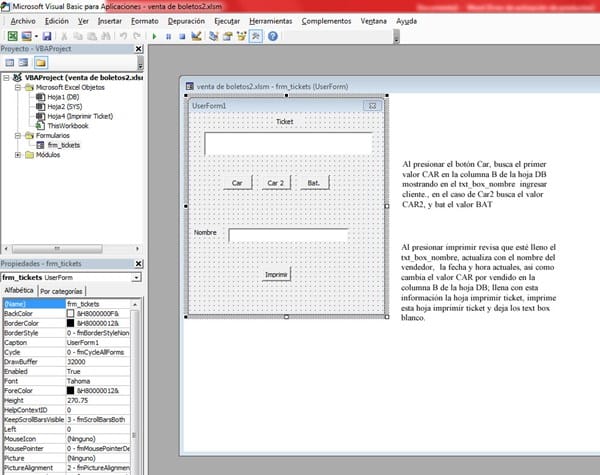
Task: Click the Run macro play icon
Action: 152,37
